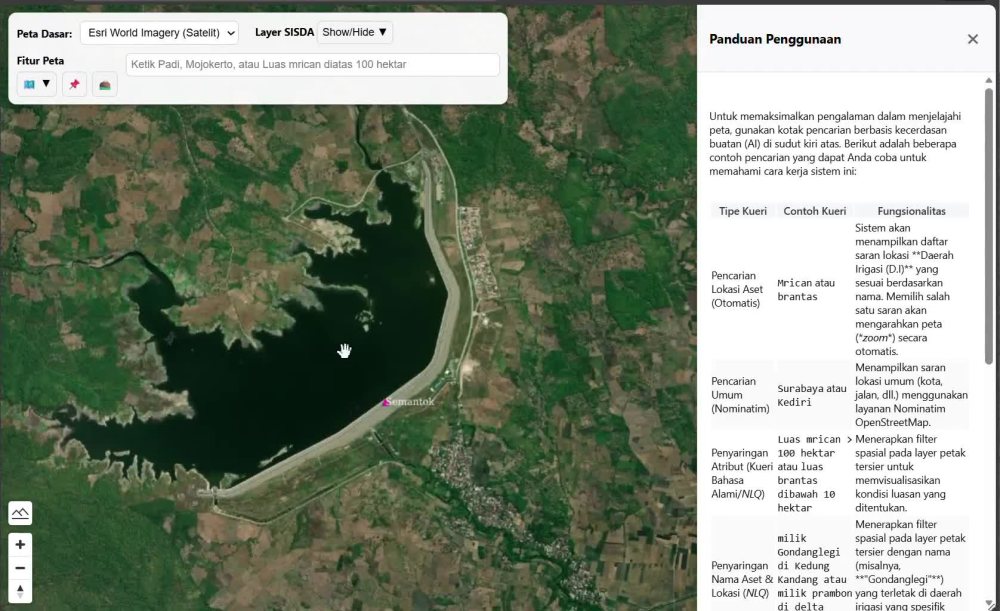Viewport: 1000px width, 611px height.
Task: Select 'milik Gondanglegi di Kedung Kandang' example
Action: coord(814,572)
